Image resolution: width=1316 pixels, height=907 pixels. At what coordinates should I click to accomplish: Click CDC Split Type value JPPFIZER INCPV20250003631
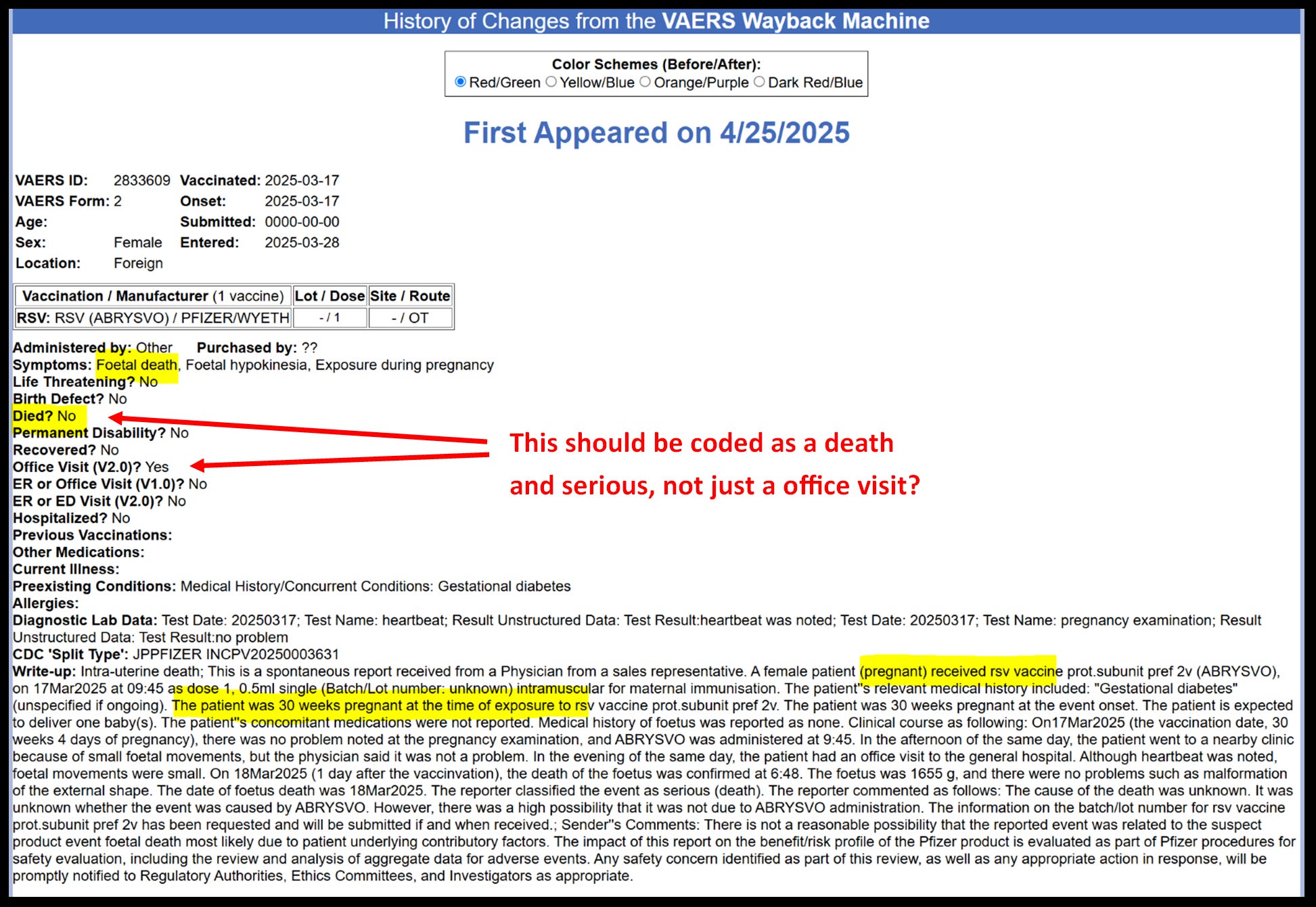[235, 654]
